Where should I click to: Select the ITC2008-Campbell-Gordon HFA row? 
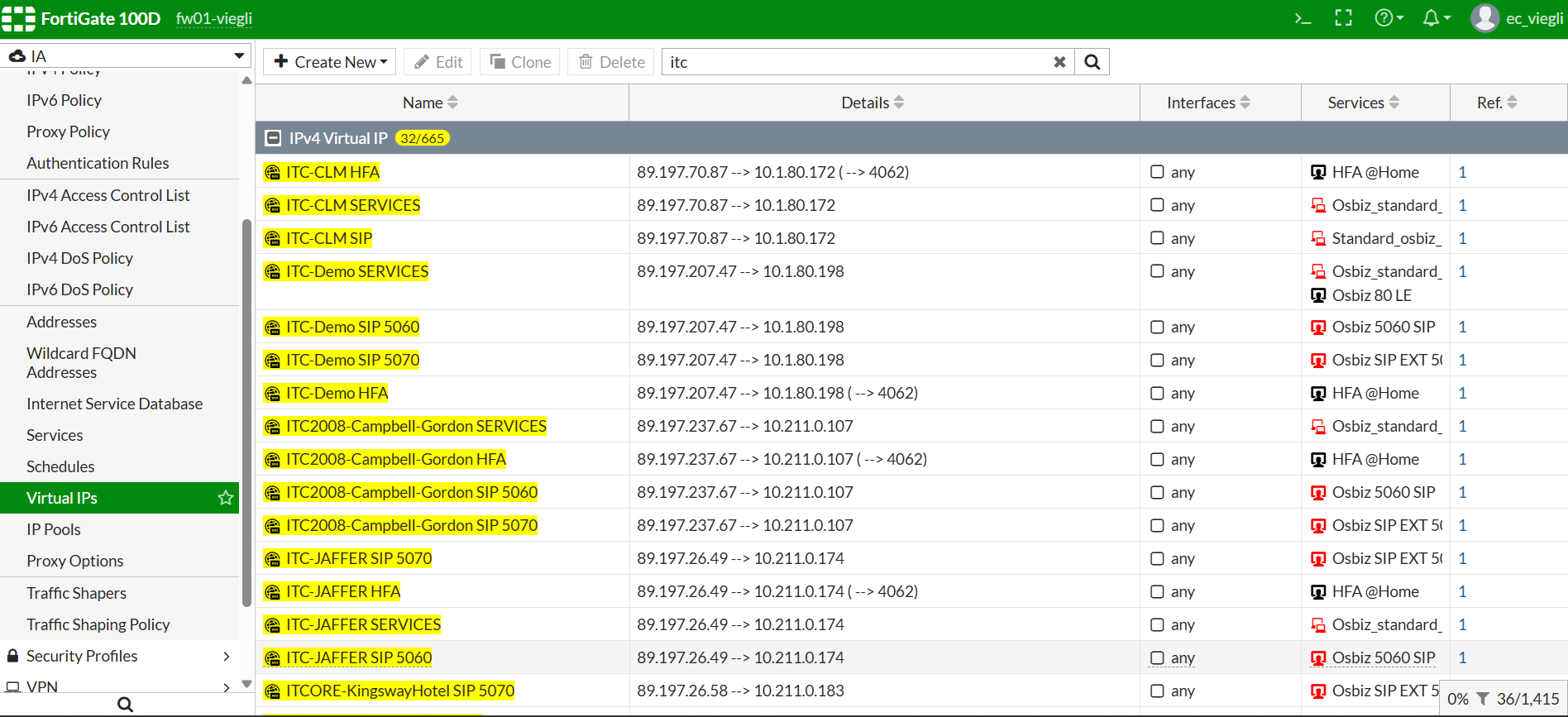(x=911, y=459)
